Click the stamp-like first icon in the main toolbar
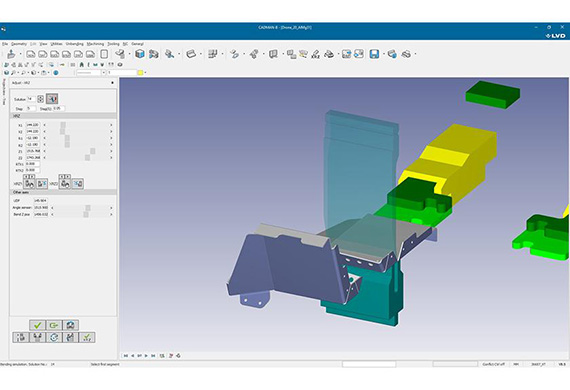The height and width of the screenshot is (390, 570). 11,54
